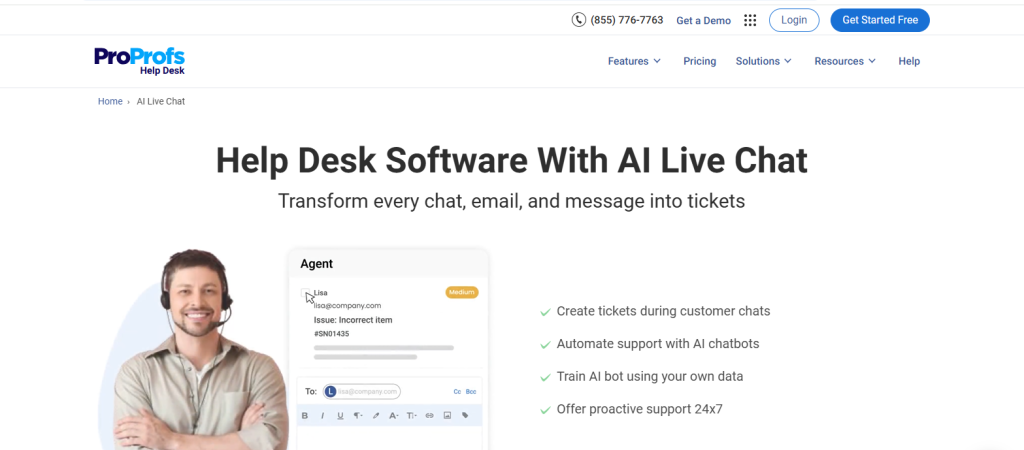Image resolution: width=1024 pixels, height=450 pixels.
Task: Click the Home breadcrumb link
Action: pos(110,101)
